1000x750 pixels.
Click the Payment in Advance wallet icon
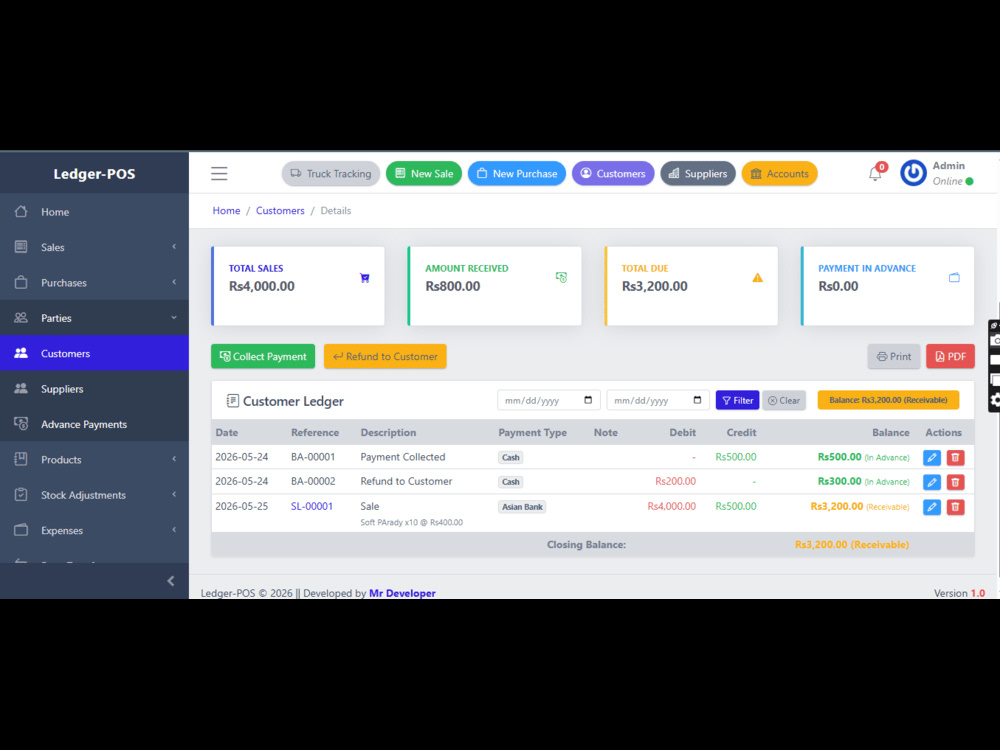(953, 277)
